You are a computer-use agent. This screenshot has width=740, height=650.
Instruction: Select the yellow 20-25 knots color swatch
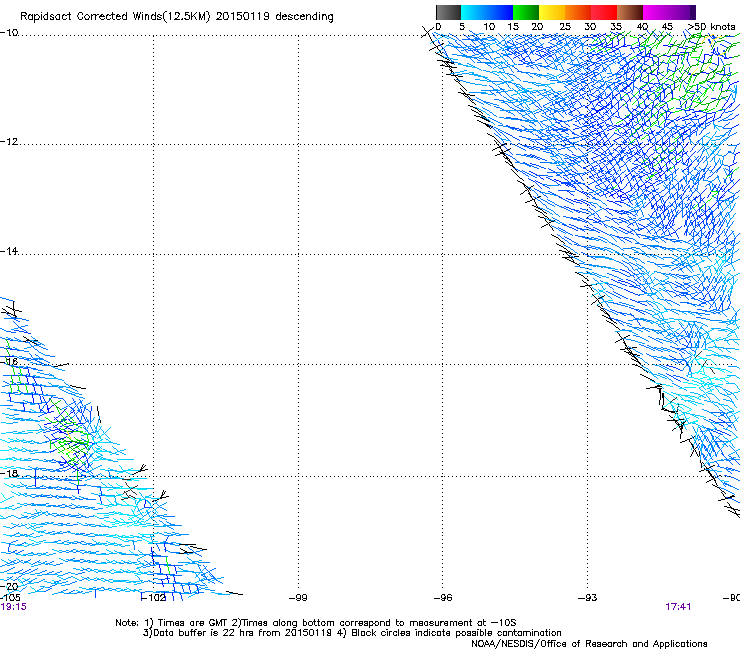click(552, 12)
